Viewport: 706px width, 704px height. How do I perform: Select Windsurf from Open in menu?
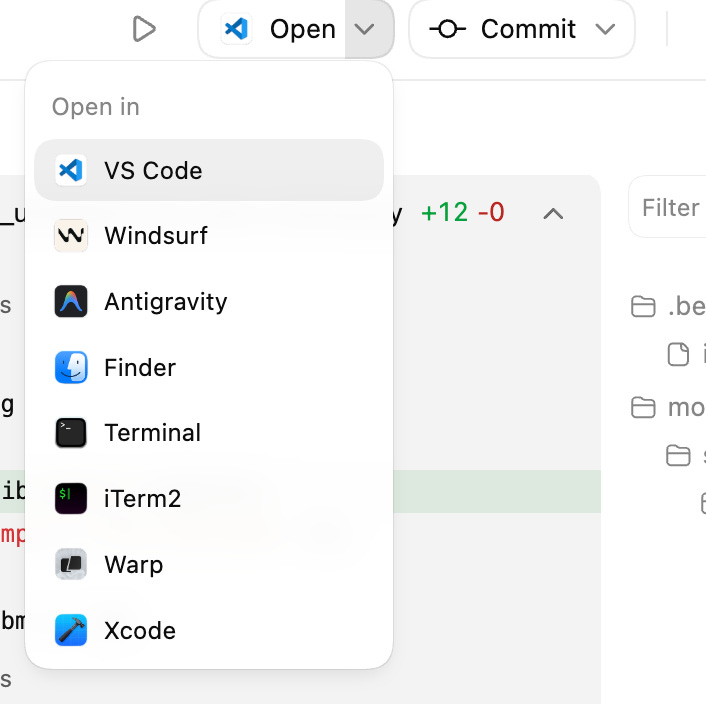[x=209, y=236]
